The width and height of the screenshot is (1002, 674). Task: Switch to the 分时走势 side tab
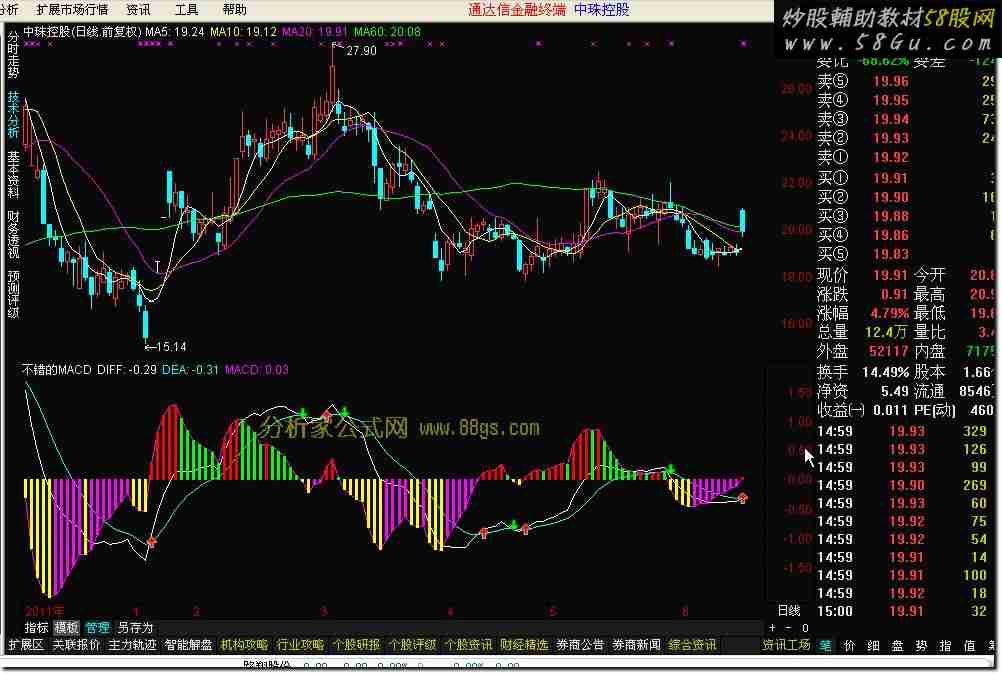click(13, 55)
